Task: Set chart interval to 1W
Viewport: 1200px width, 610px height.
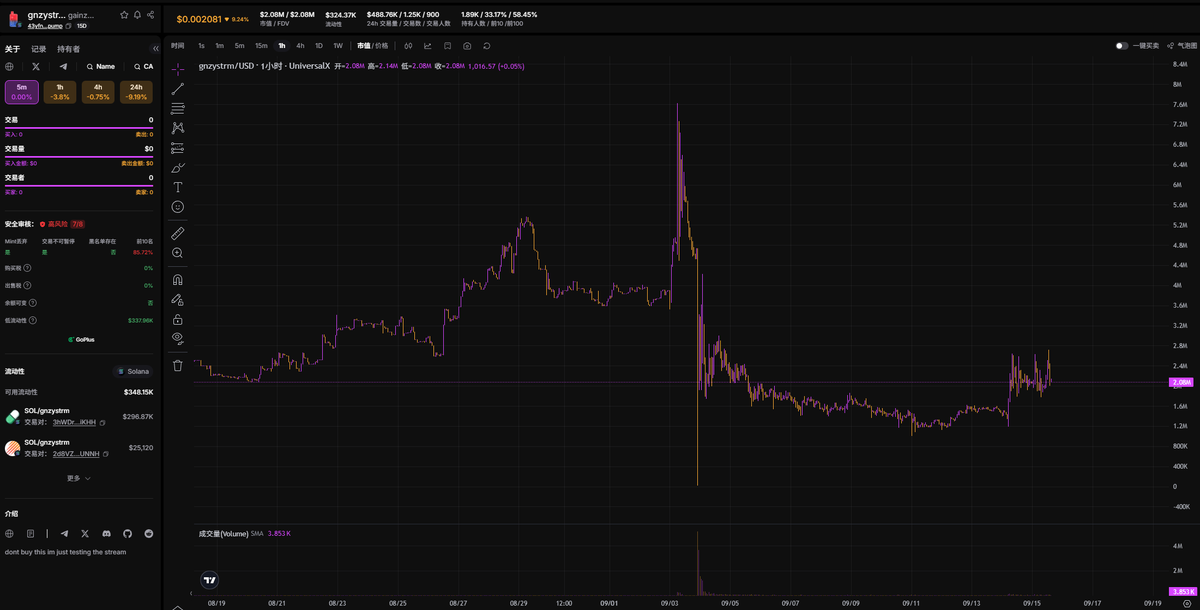Action: (337, 45)
